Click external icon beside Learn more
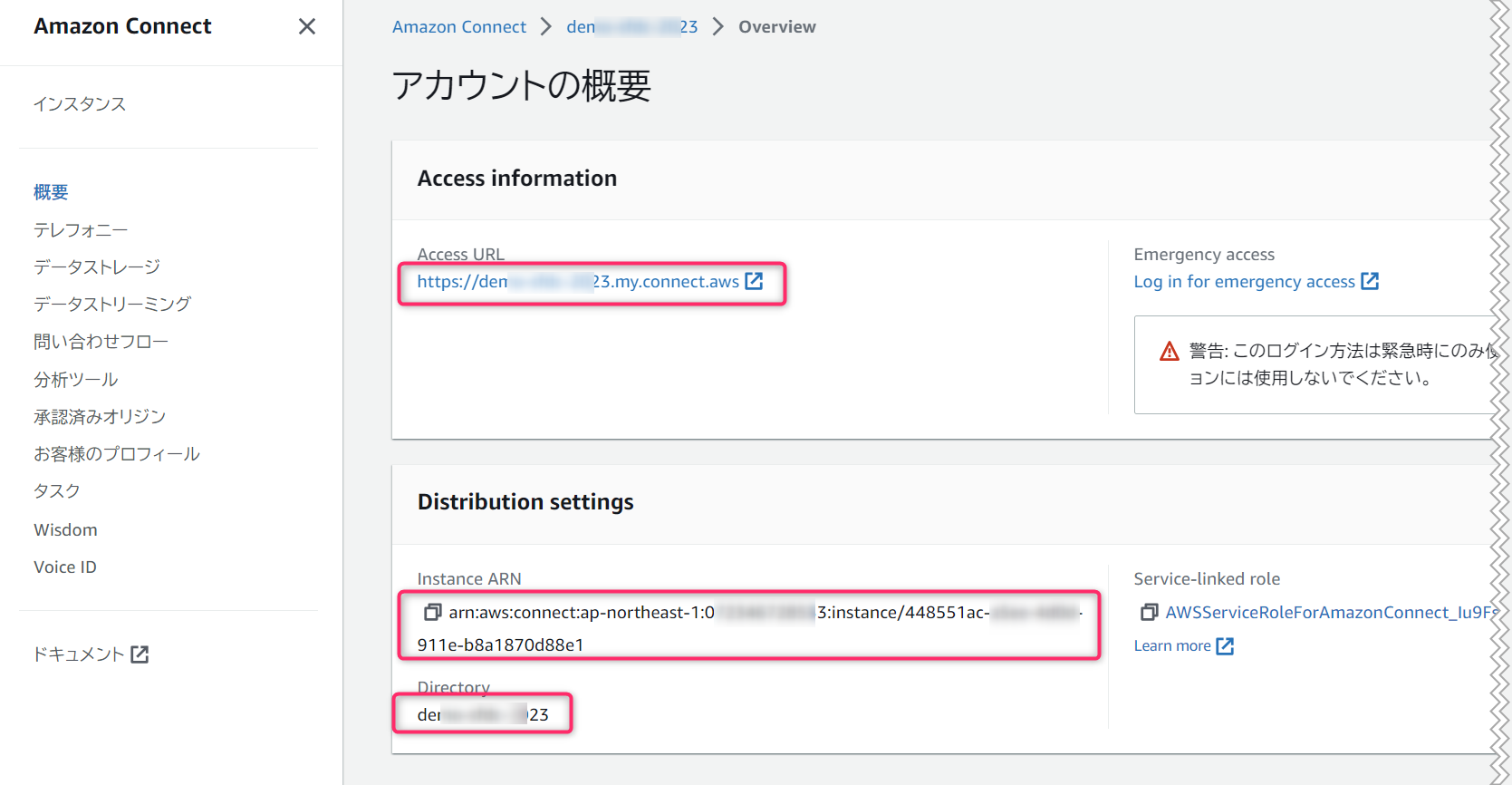The height and width of the screenshot is (785, 1512). click(x=1225, y=646)
